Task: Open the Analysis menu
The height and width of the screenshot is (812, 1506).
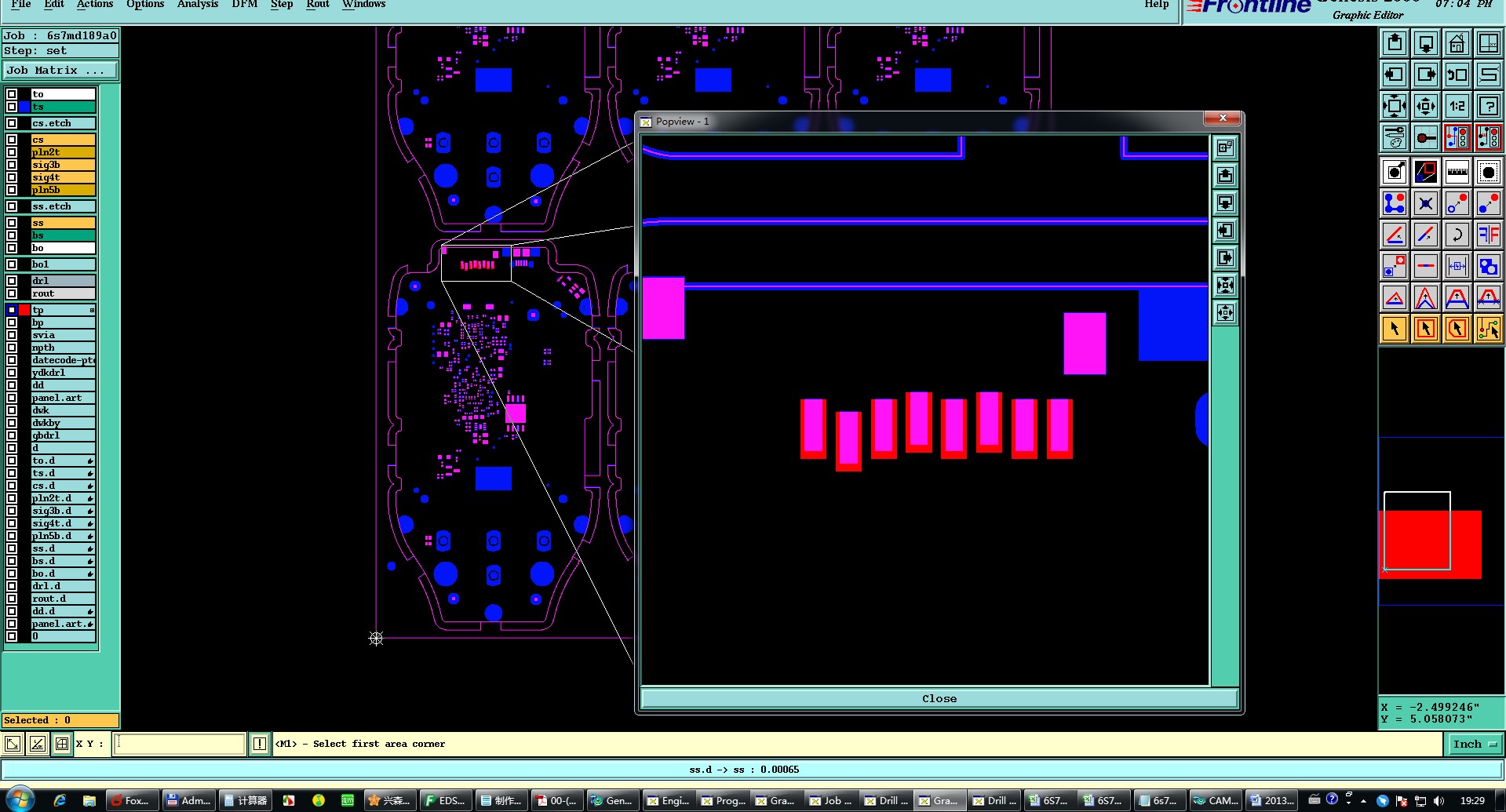Action: click(198, 4)
